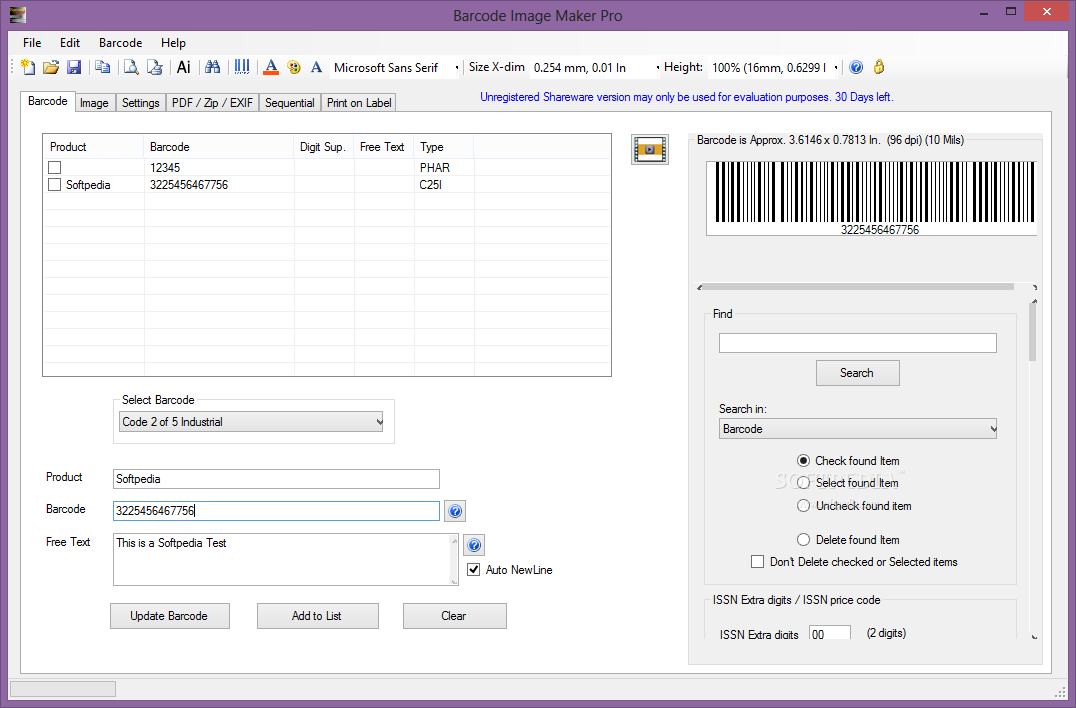Click the PHAR type cell
This screenshot has width=1076, height=708.
point(435,167)
